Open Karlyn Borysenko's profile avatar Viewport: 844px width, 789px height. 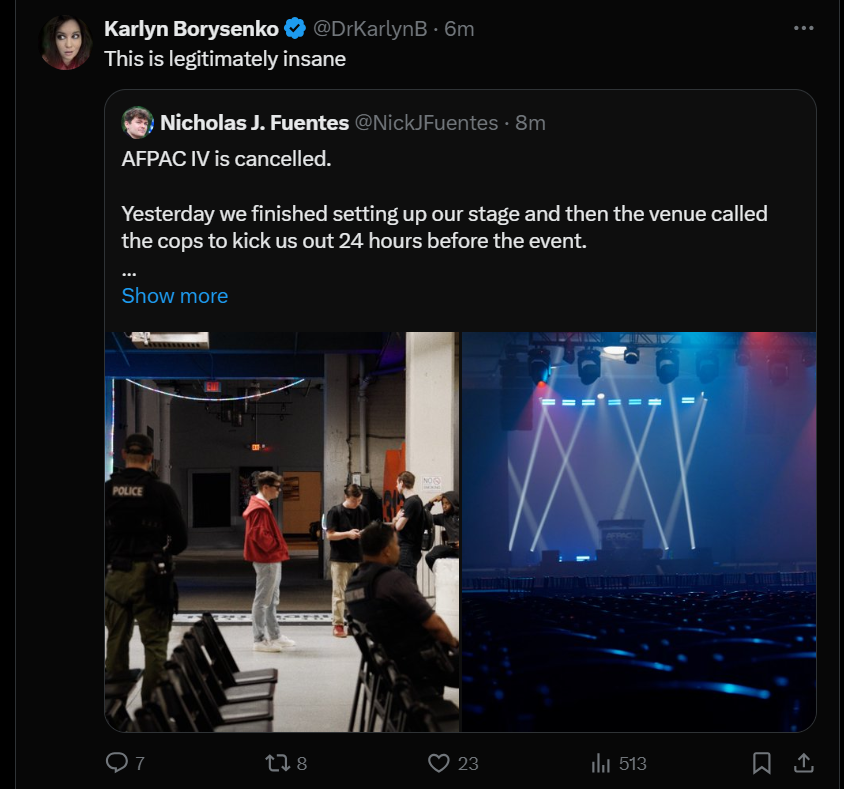coord(66,43)
